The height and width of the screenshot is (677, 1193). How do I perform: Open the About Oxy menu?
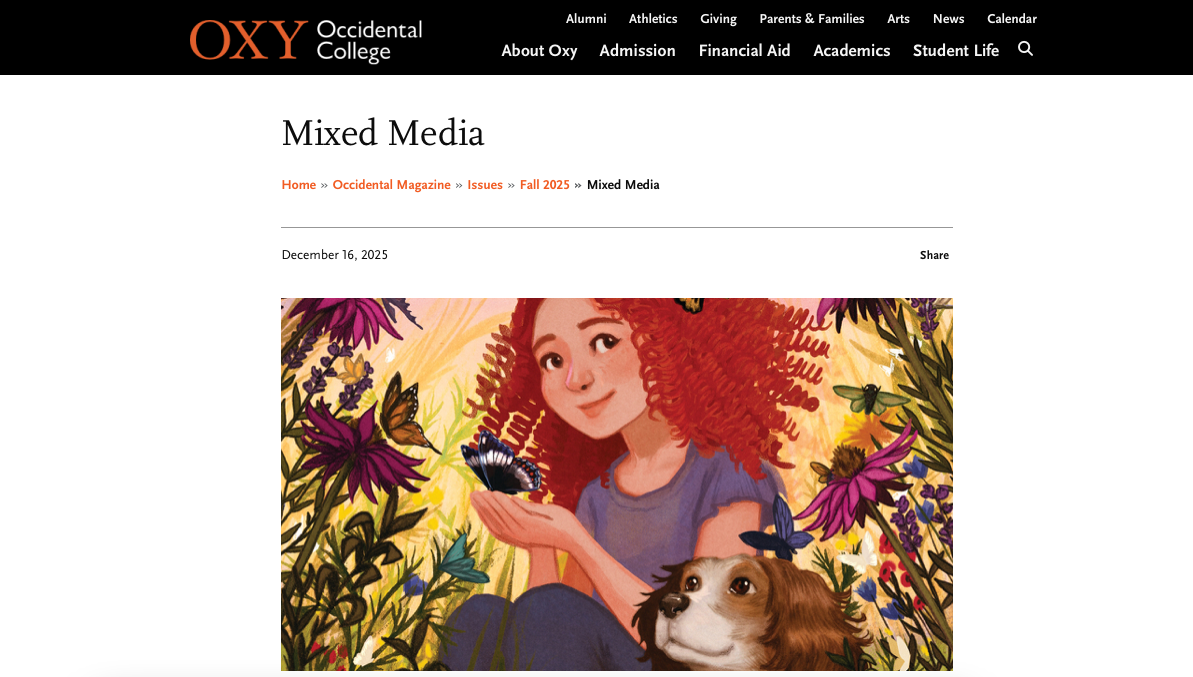click(539, 51)
